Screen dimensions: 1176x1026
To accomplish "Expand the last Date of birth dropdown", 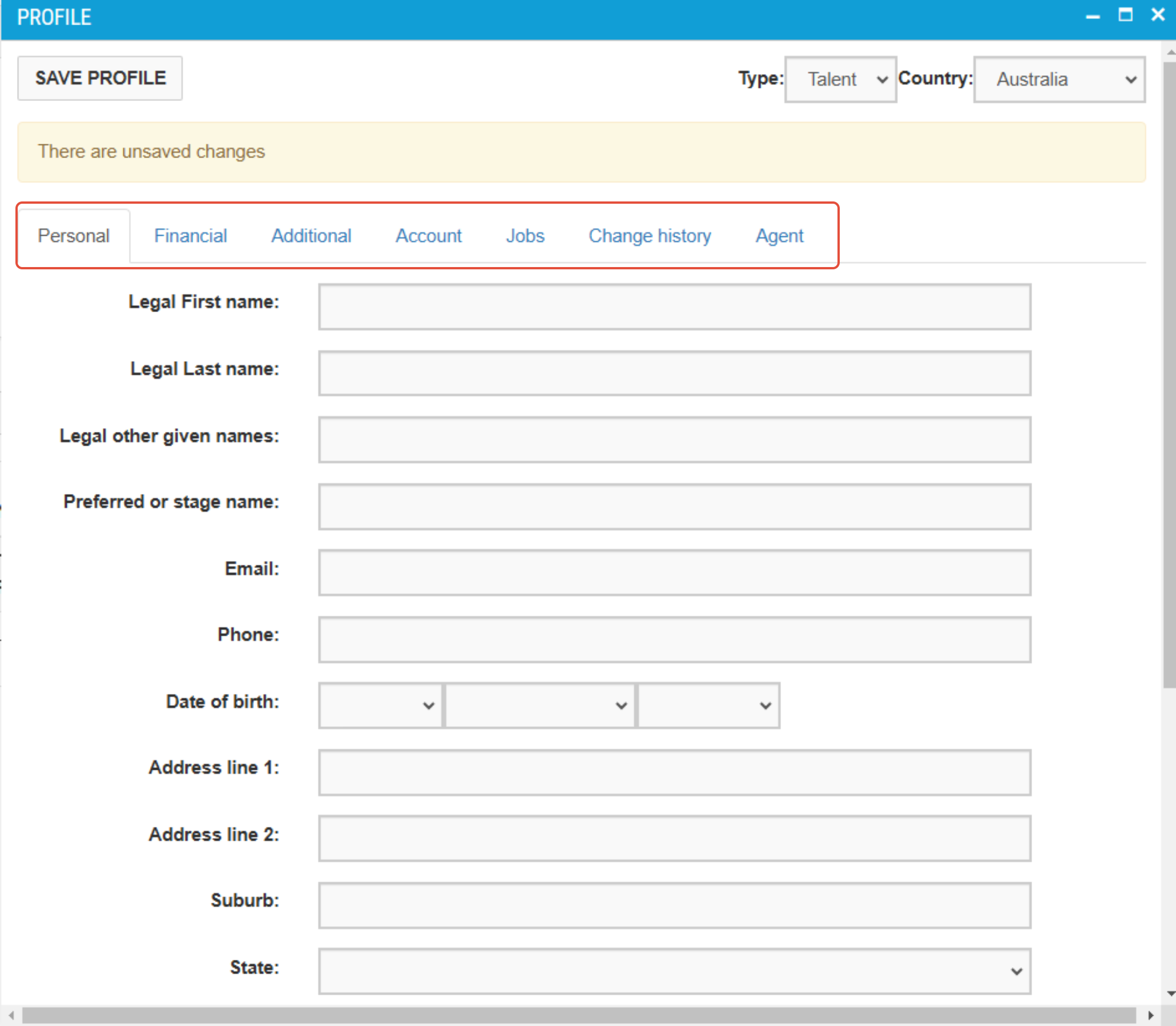I will (708, 705).
